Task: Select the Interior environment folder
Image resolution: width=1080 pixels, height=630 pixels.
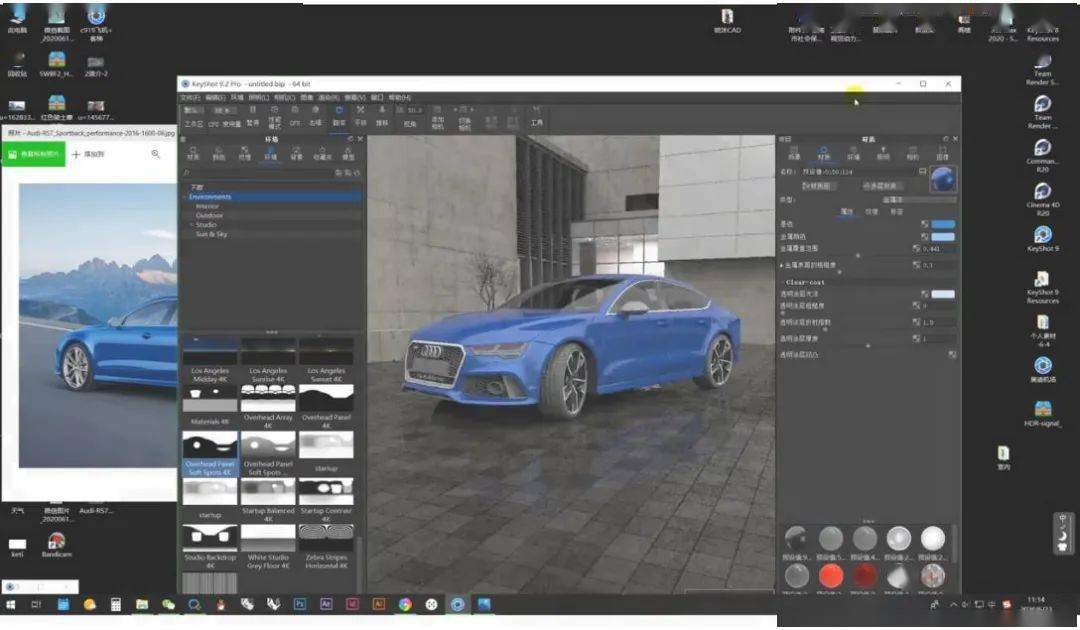Action: [207, 207]
